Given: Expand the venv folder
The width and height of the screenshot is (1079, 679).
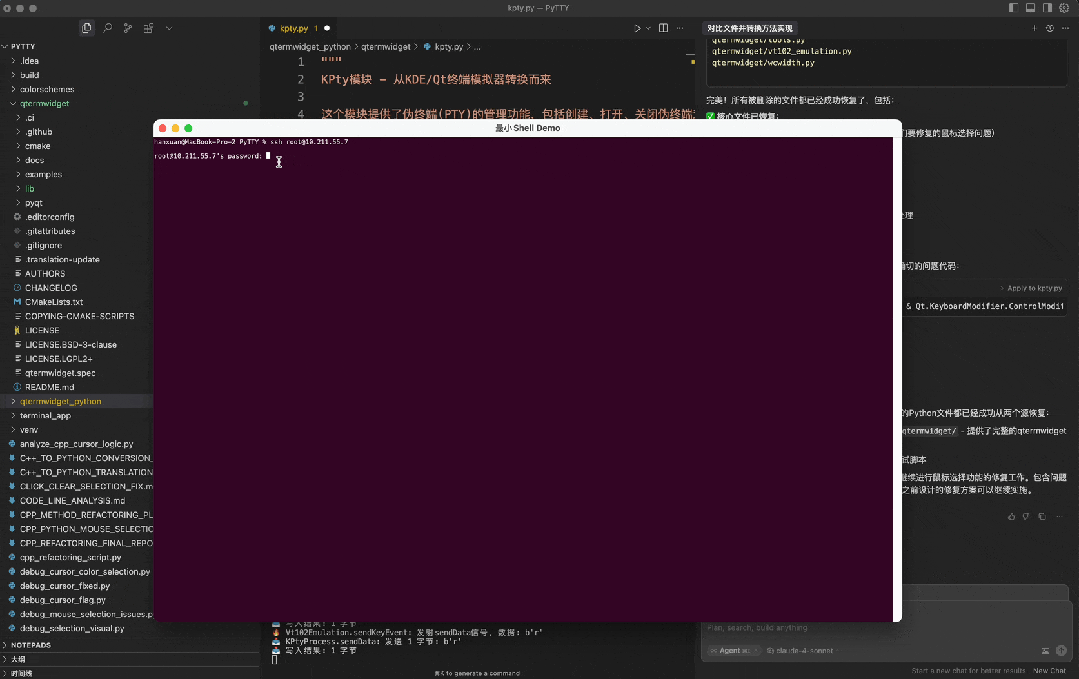Looking at the screenshot, I should 29,430.
